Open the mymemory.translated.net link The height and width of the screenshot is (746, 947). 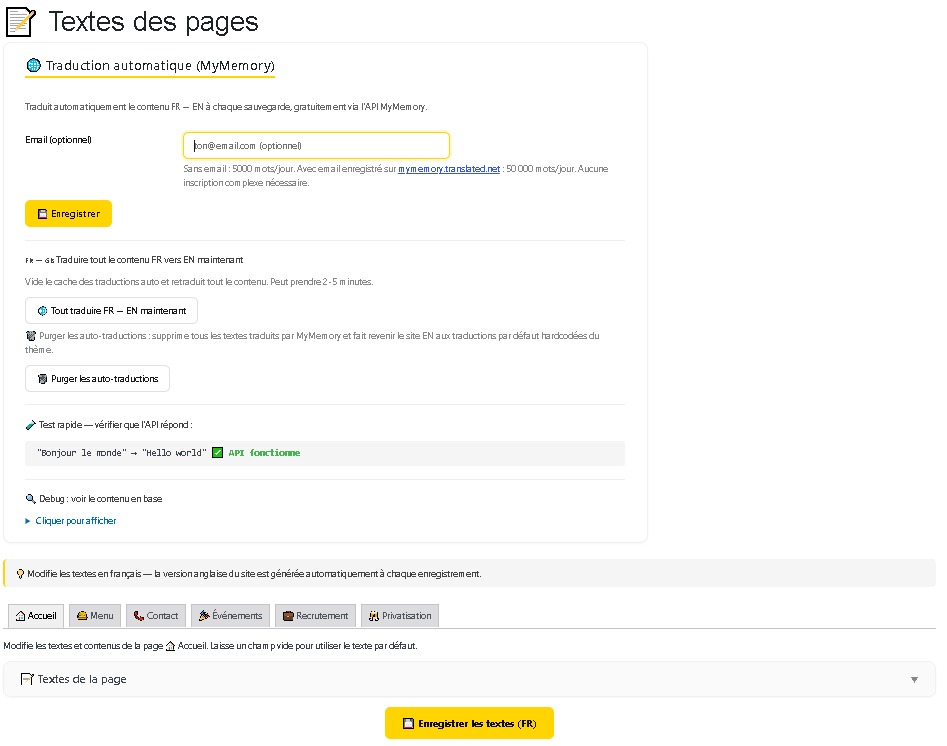coord(449,169)
